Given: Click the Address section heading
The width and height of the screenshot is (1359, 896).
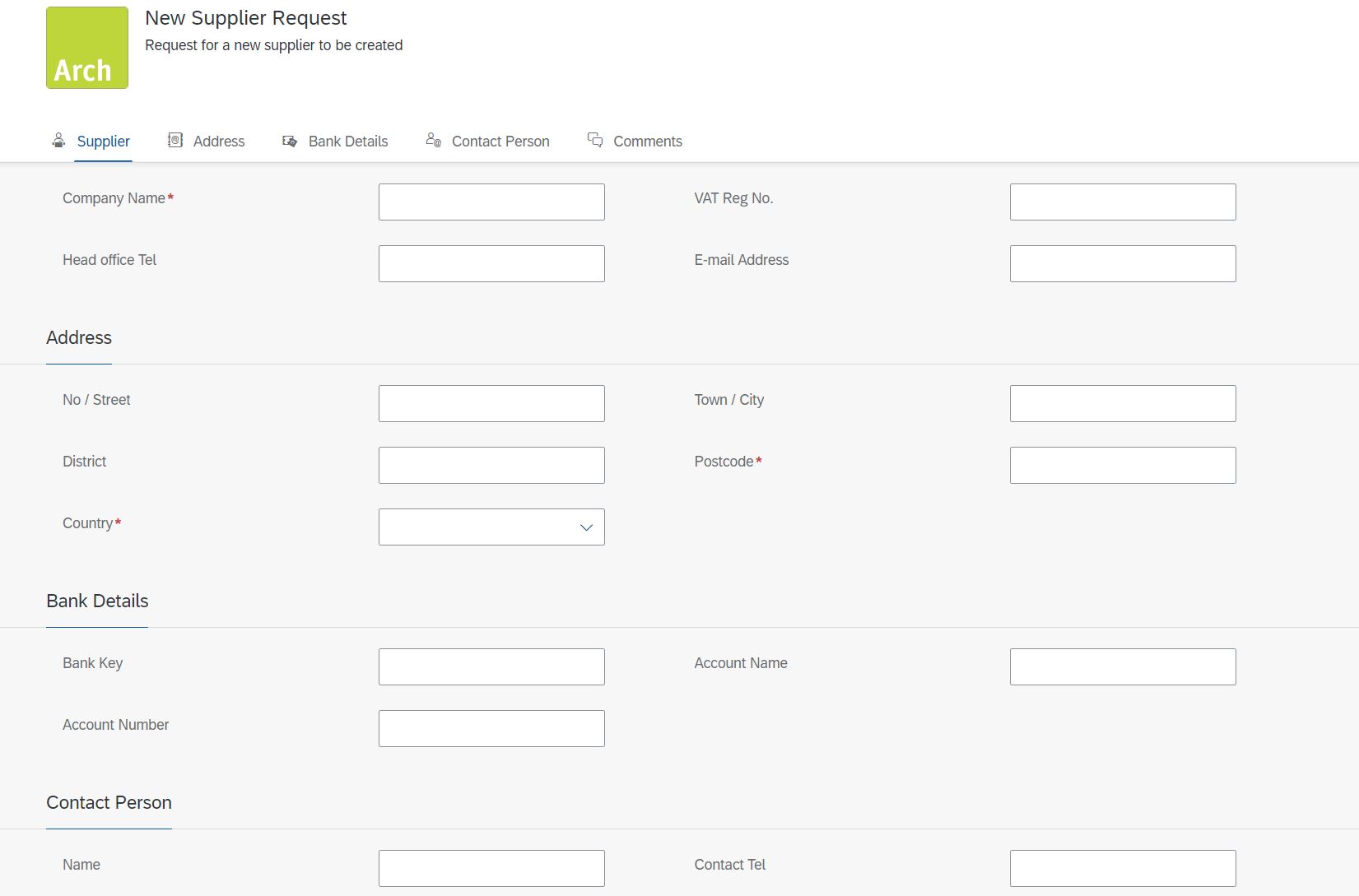Looking at the screenshot, I should coord(78,337).
